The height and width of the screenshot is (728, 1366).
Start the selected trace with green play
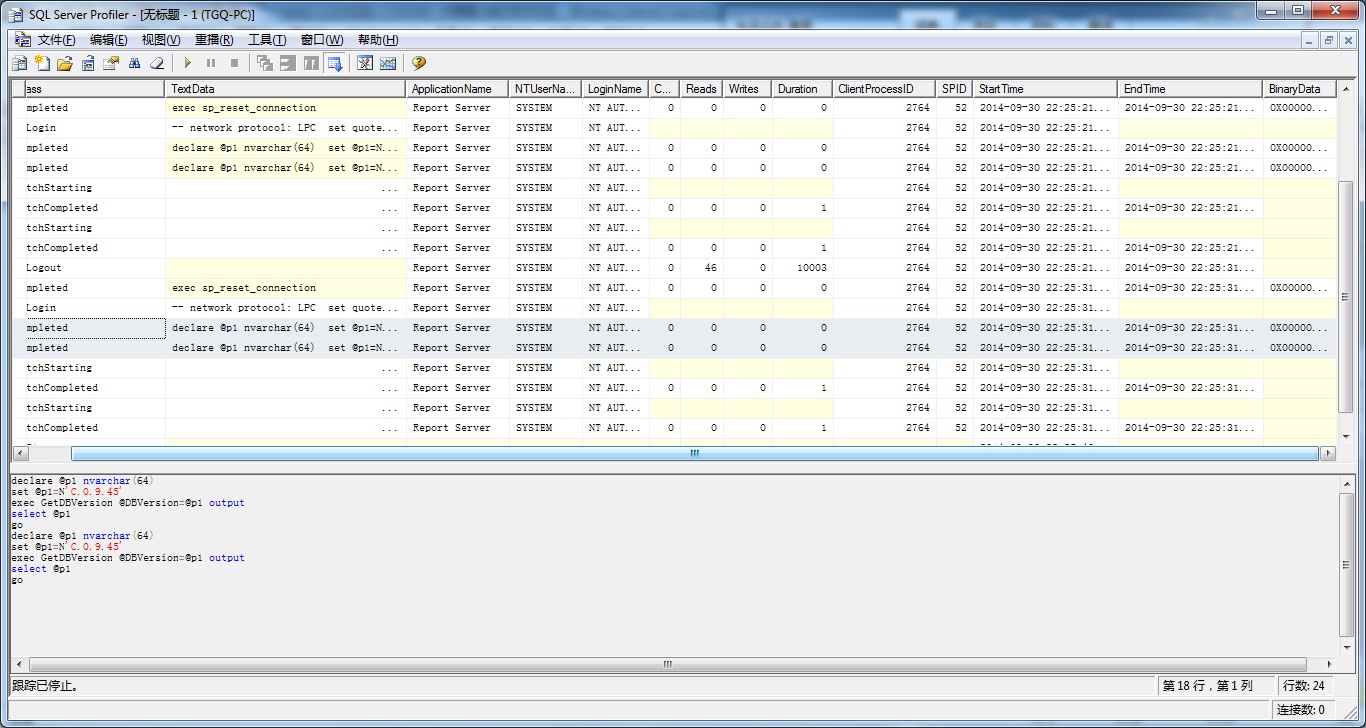coord(187,63)
